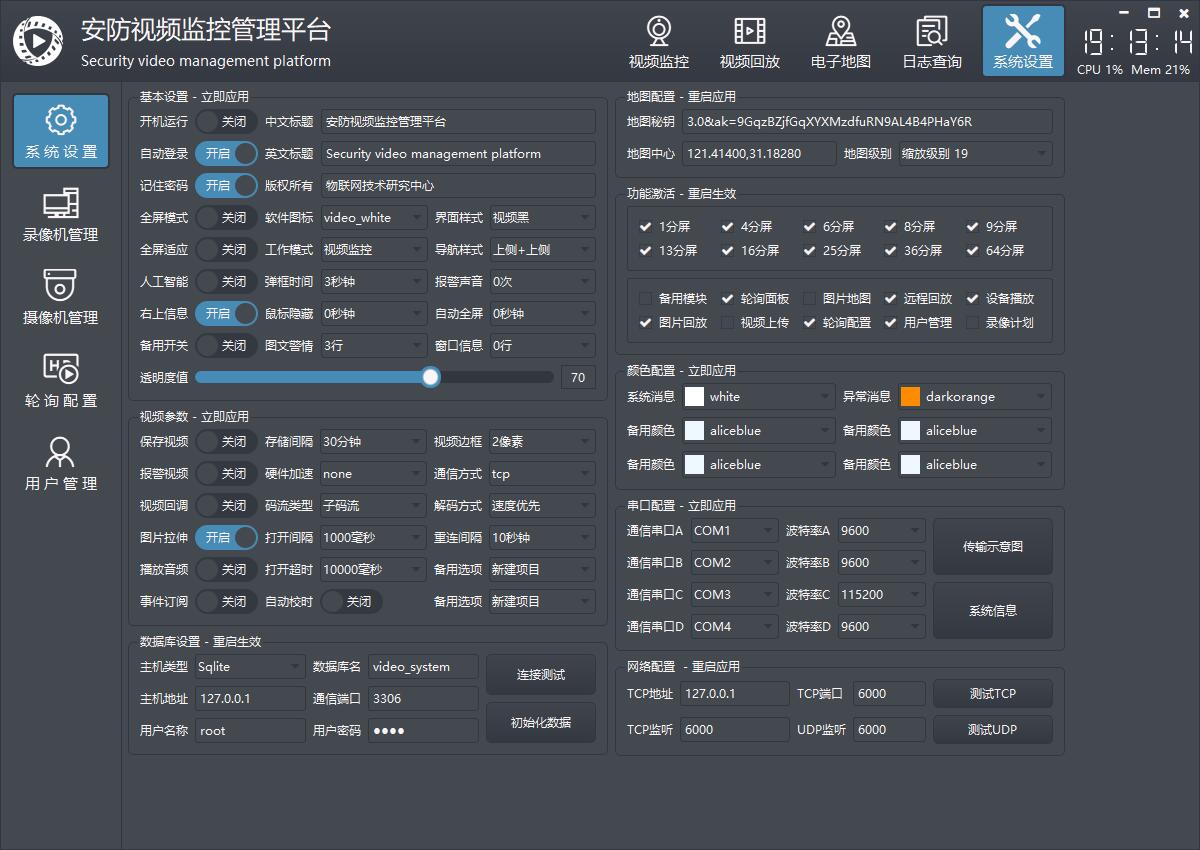1200x850 pixels.
Task: Click the 地图中心 coordinates input field
Action: pyautogui.click(x=759, y=154)
